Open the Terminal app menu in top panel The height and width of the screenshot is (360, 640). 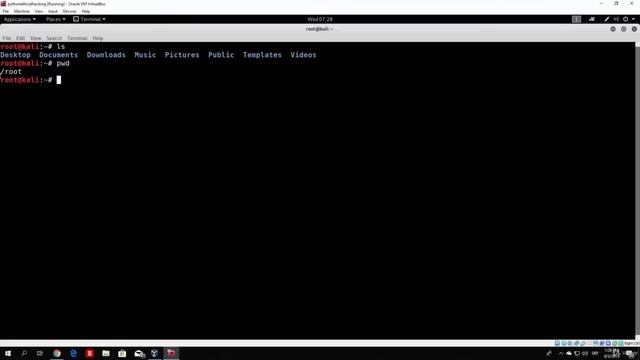click(89, 19)
